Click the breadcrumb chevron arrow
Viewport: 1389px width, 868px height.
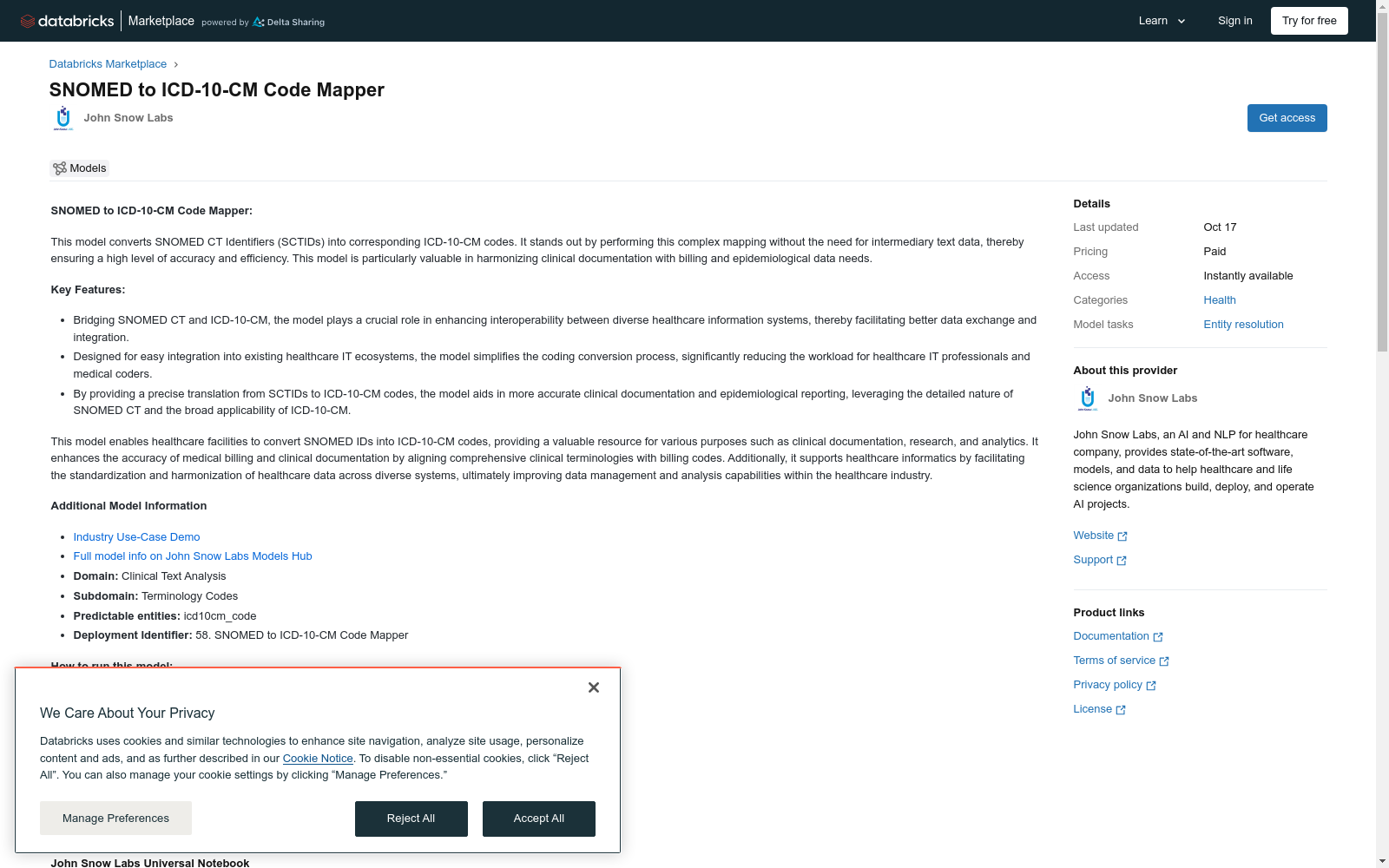pyautogui.click(x=175, y=64)
